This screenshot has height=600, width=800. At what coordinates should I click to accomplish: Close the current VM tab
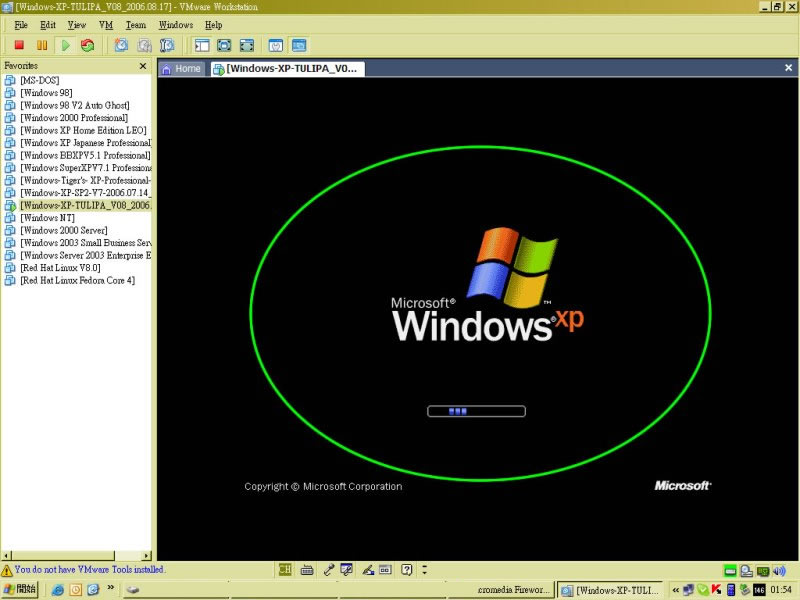pos(788,68)
